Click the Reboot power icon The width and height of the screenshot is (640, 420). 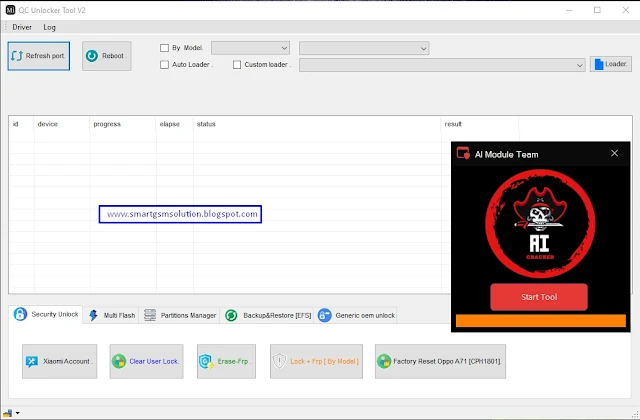92,56
